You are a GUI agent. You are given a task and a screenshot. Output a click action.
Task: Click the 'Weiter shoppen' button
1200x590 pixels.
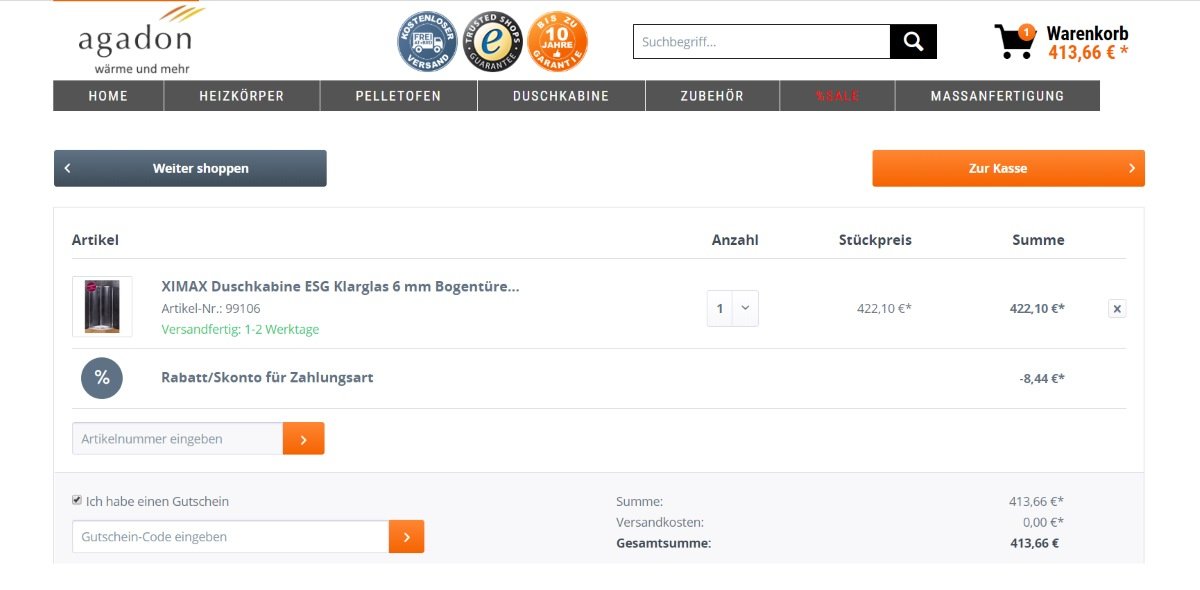(x=190, y=168)
